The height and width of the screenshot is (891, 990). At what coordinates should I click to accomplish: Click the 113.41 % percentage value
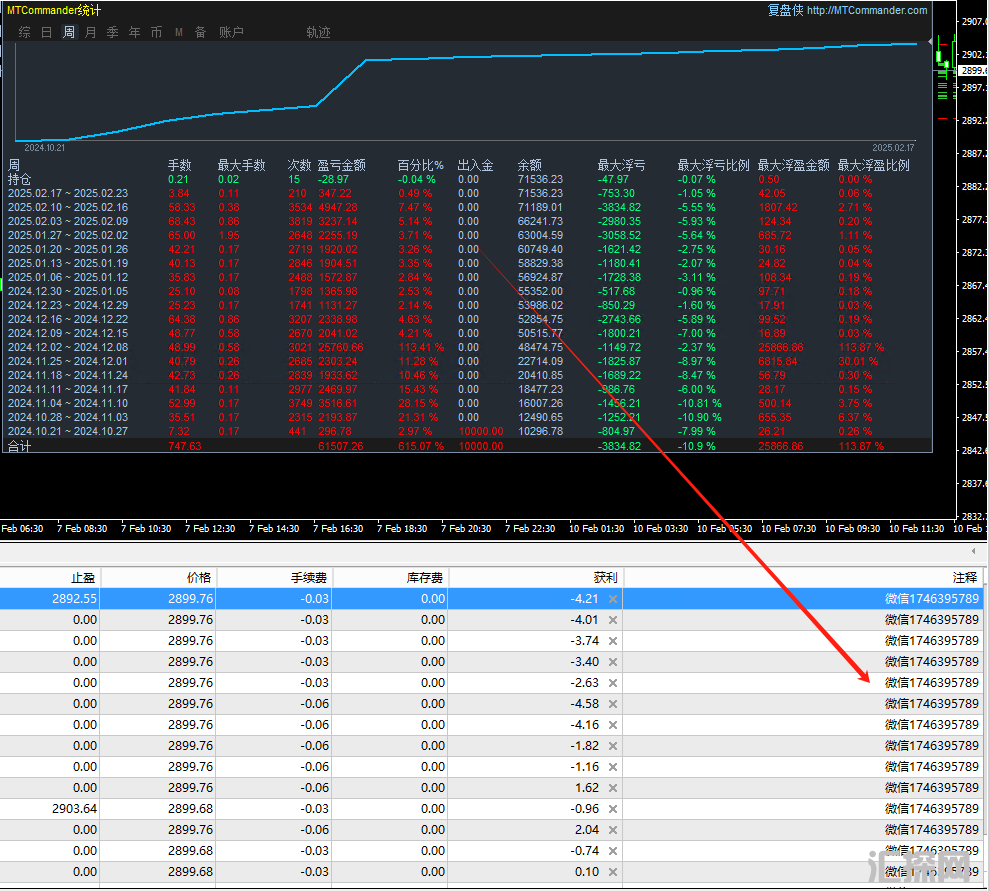pos(421,347)
